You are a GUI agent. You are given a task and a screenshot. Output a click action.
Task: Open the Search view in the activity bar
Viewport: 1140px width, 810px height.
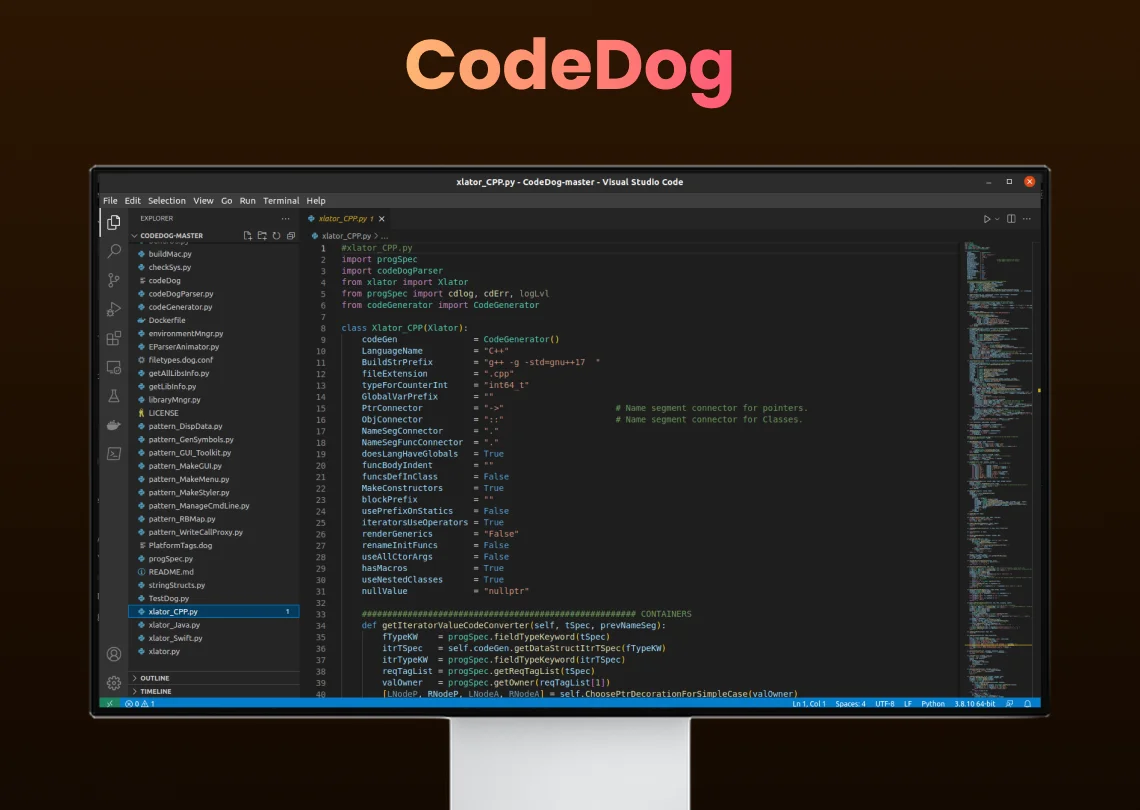113,251
